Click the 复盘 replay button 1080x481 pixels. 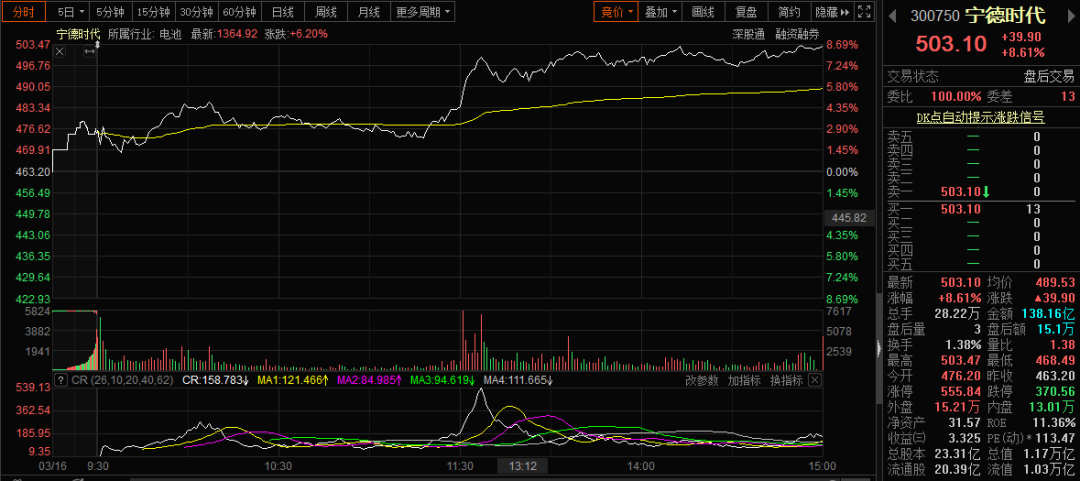tap(746, 12)
